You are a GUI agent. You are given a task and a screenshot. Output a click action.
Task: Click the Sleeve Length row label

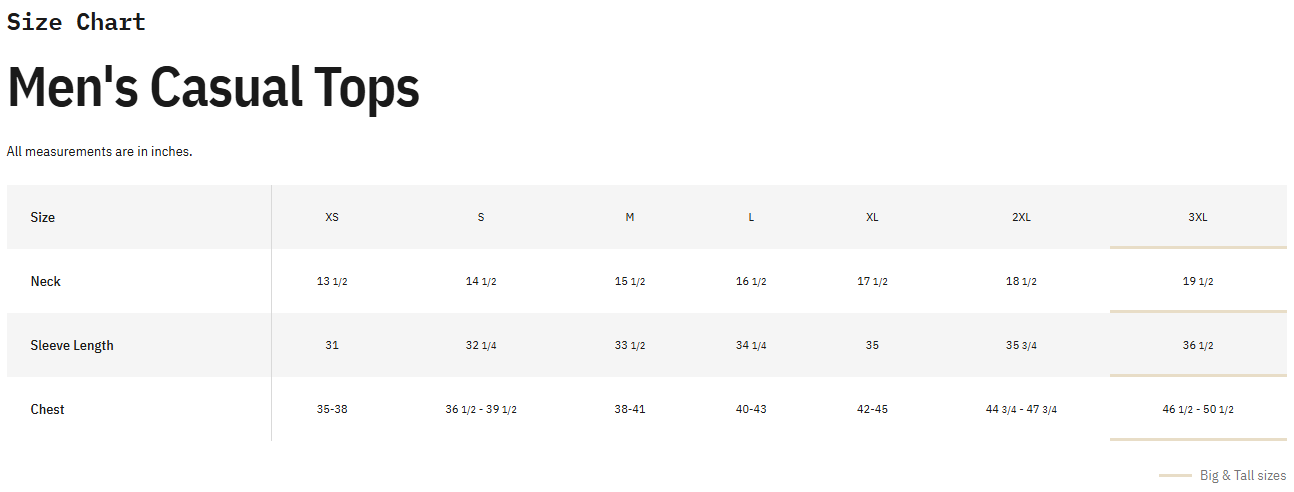[x=72, y=345]
